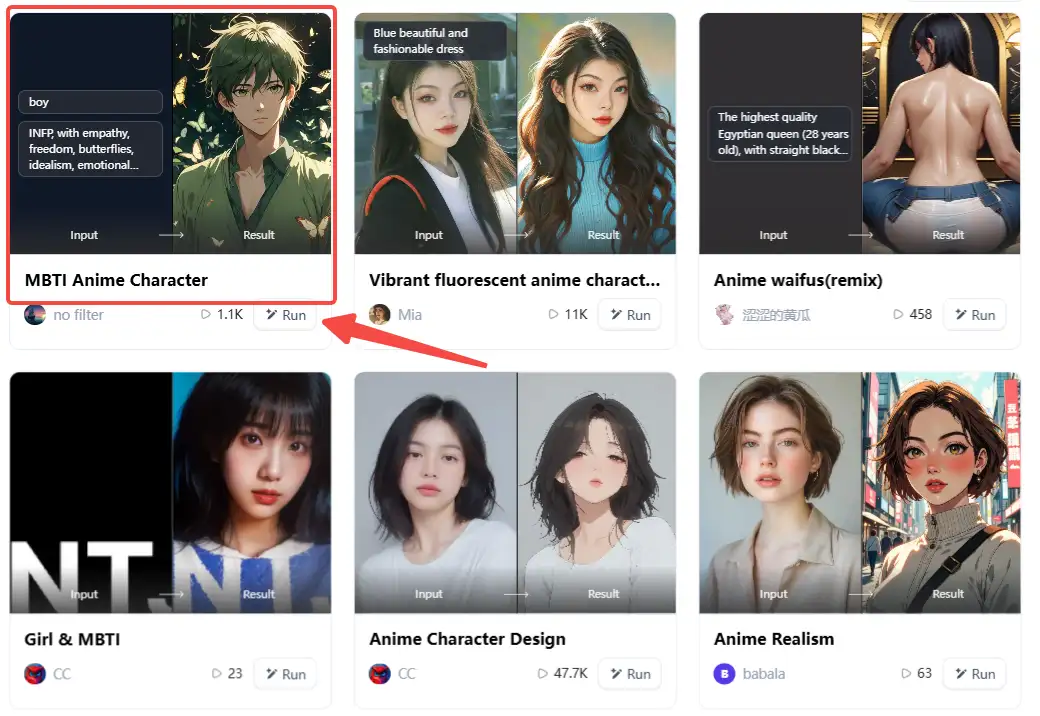Click the play count icon showing 47.7K
Image resolution: width=1040 pixels, height=716 pixels.
coord(543,674)
